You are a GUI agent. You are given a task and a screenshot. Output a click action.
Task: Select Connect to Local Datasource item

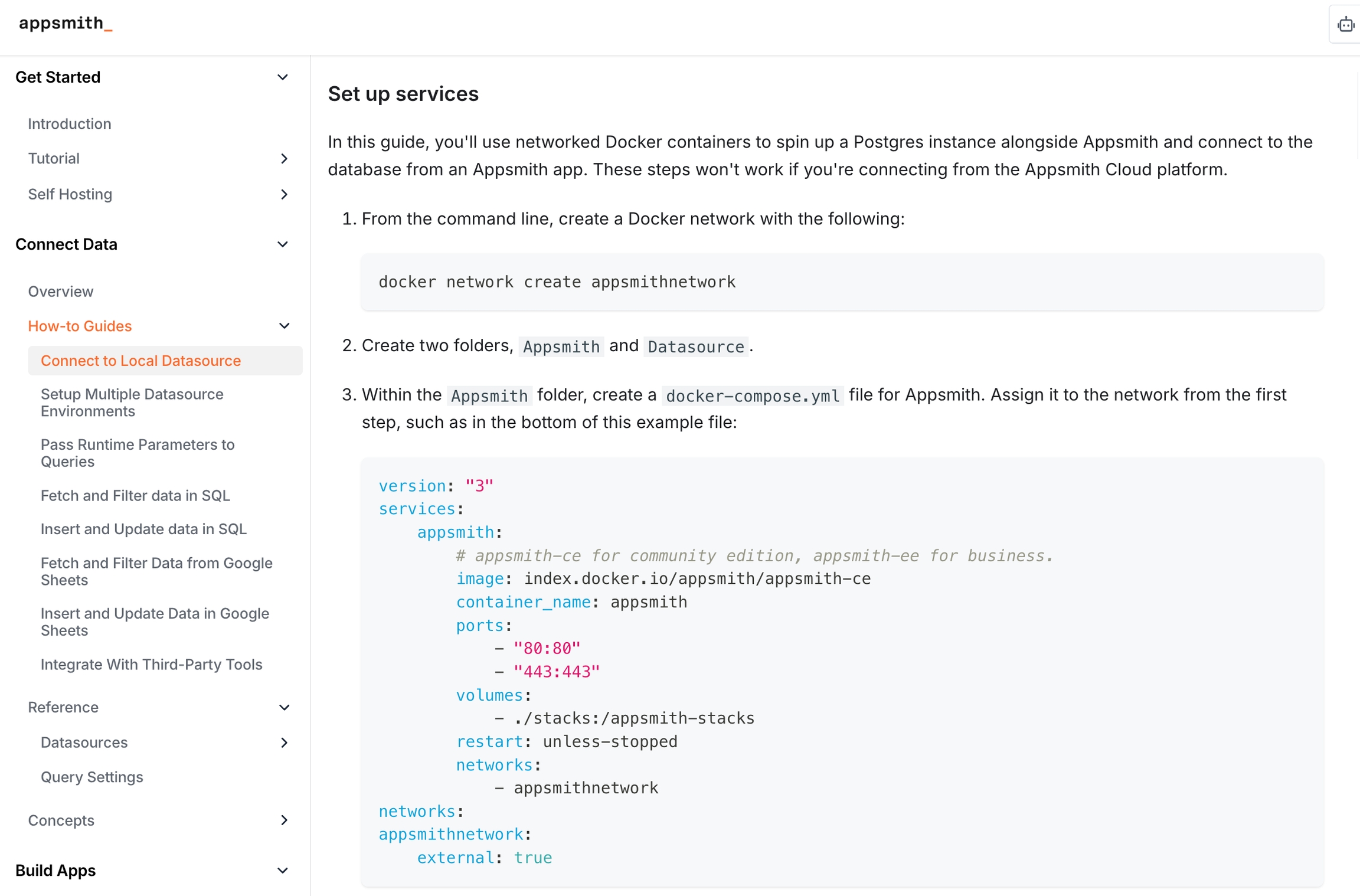point(140,361)
